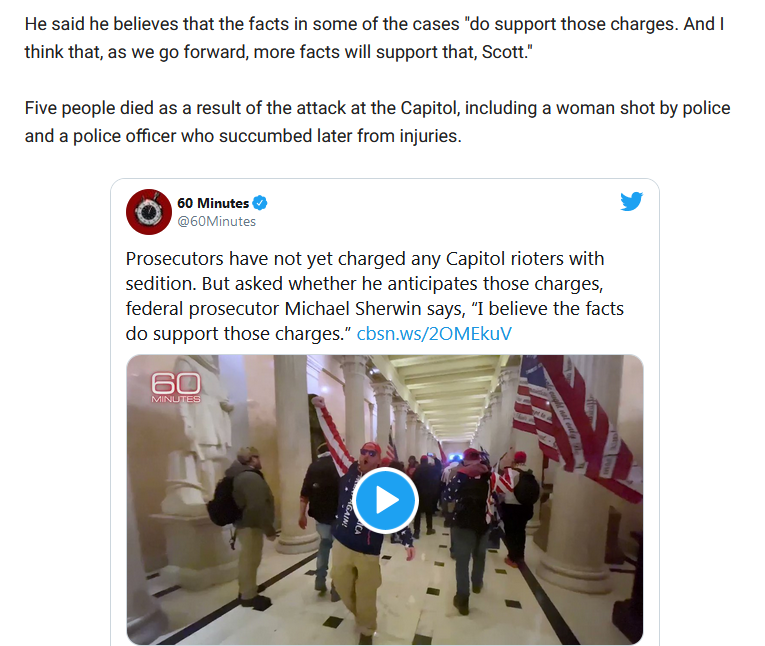This screenshot has width=765, height=646.
Task: Play the embedded 60 Minutes video
Action: click(x=385, y=500)
